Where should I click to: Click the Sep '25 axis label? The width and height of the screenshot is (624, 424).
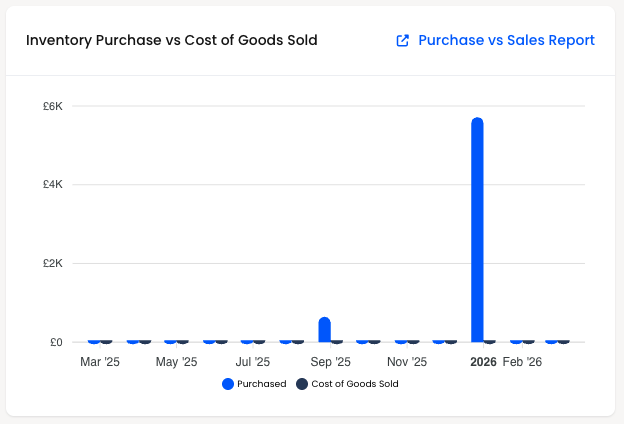pyautogui.click(x=330, y=361)
